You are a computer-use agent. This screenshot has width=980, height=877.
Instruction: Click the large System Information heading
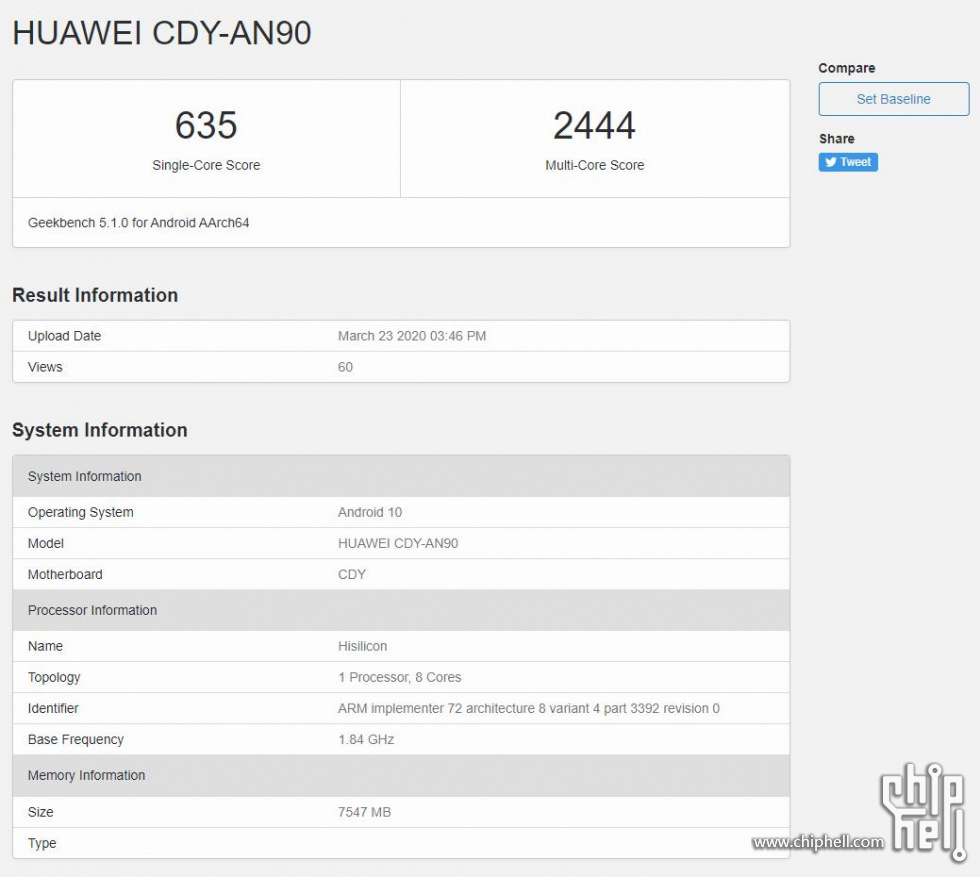pos(100,430)
